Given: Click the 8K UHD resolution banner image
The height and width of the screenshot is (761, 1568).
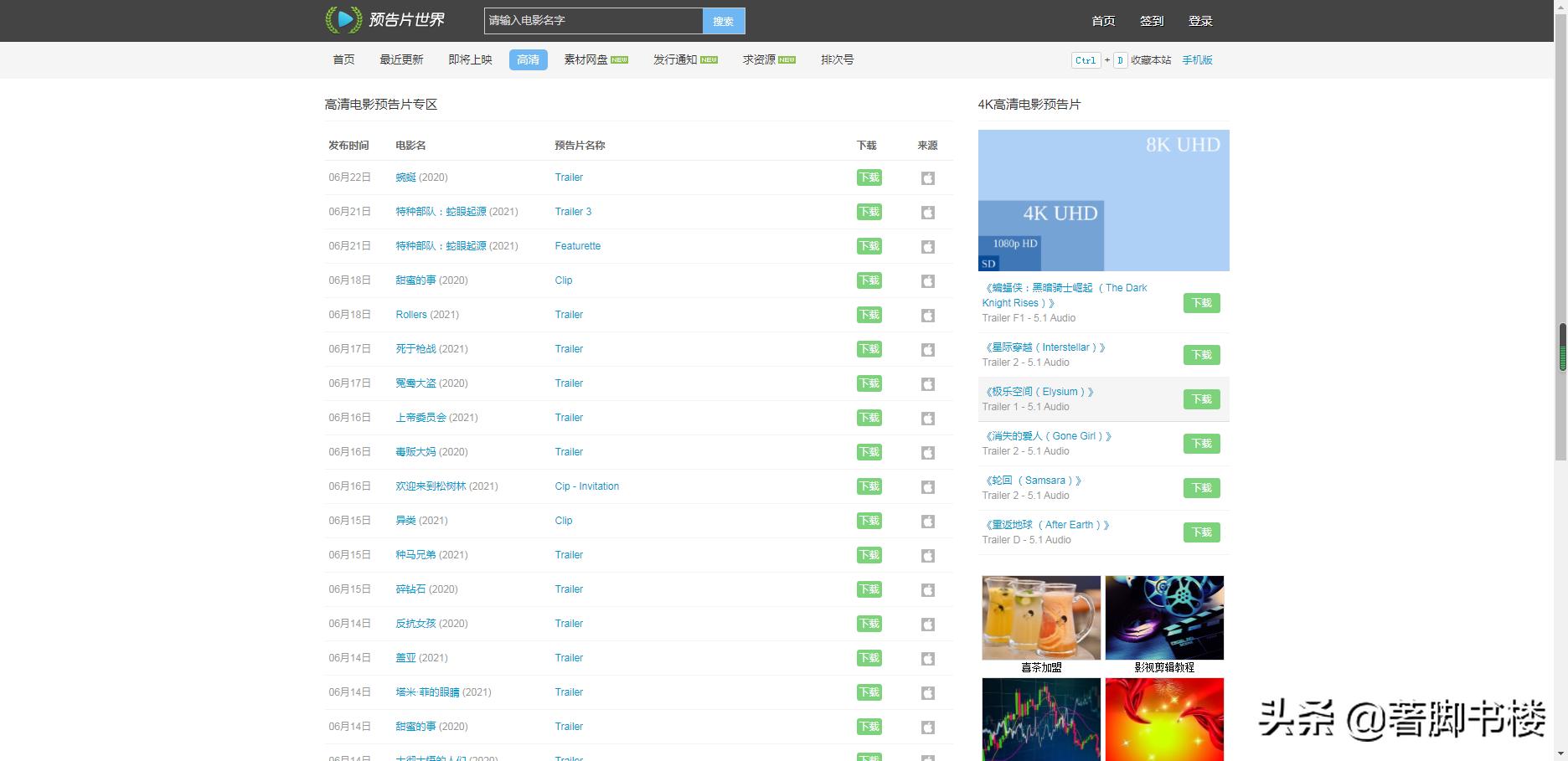Looking at the screenshot, I should point(1104,200).
